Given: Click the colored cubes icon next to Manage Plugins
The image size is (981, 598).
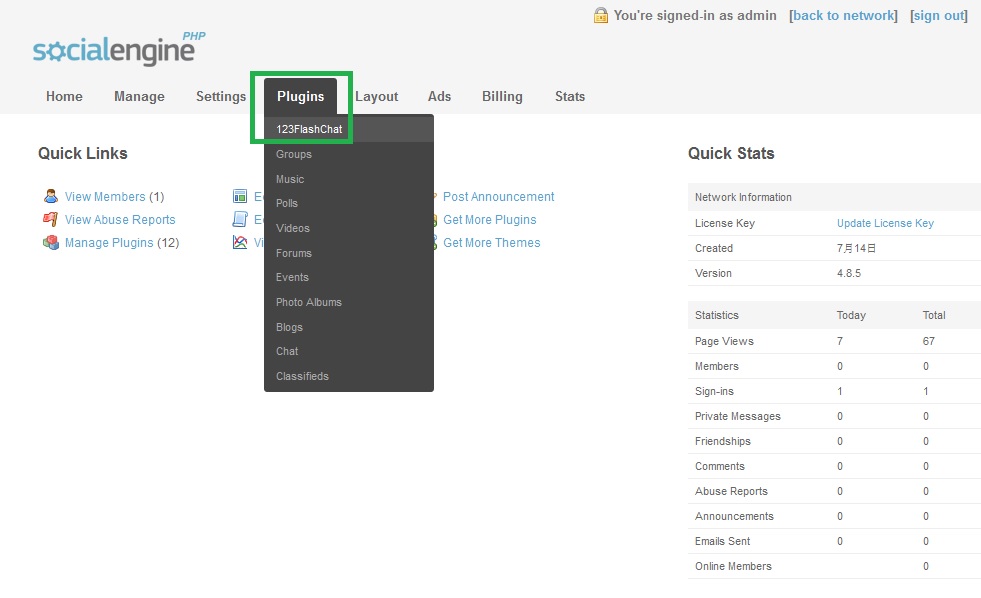Looking at the screenshot, I should click(51, 242).
